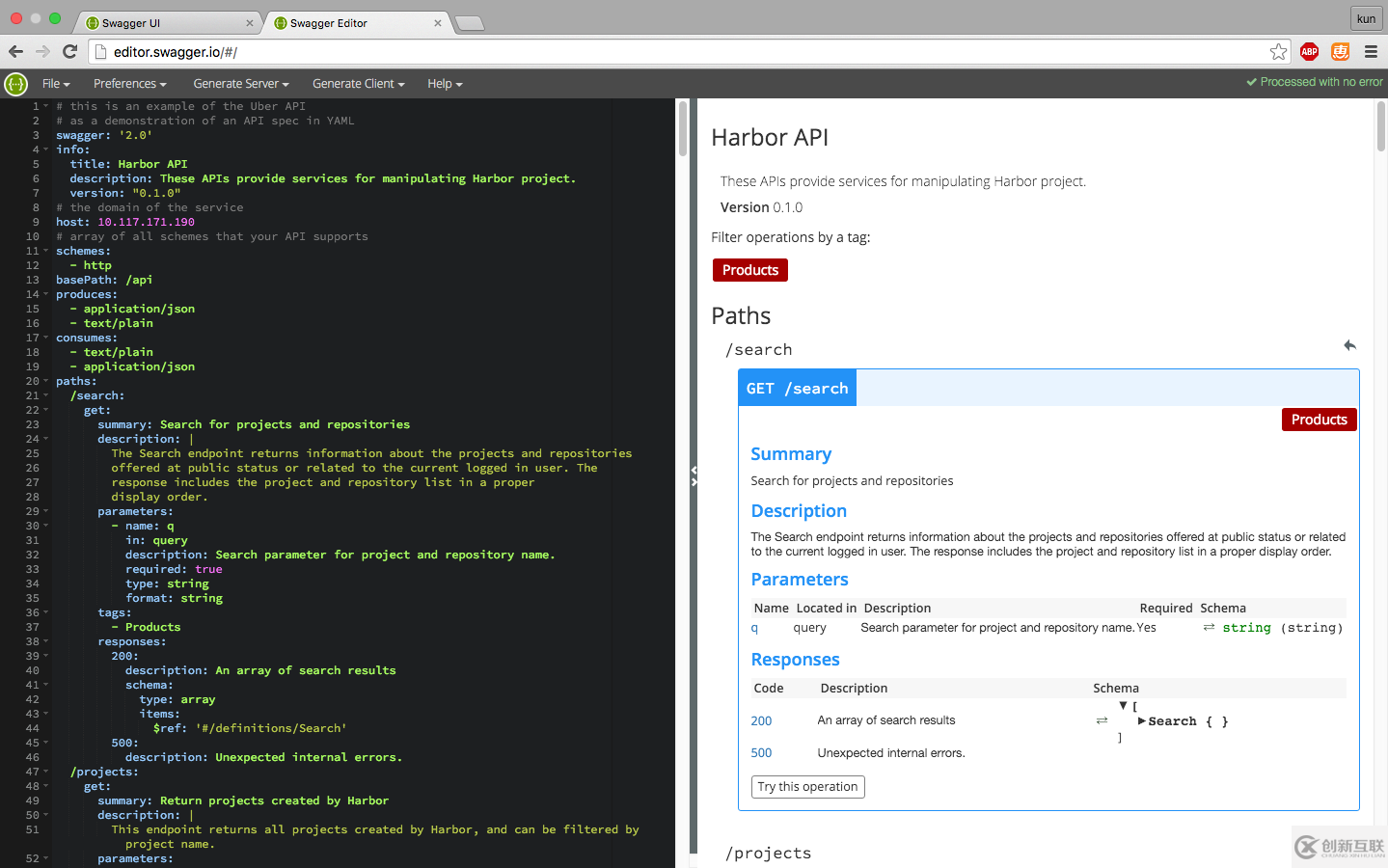Click the ABP adblock extension icon
The height and width of the screenshot is (868, 1388).
point(1309,51)
